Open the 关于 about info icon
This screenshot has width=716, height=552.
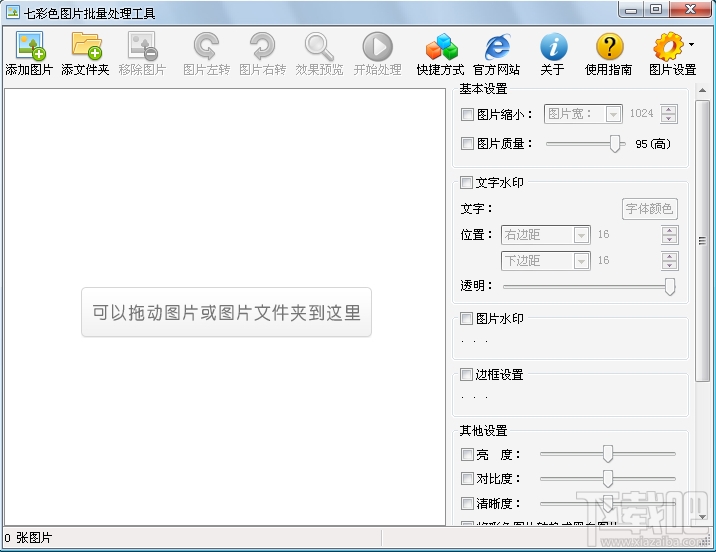tap(553, 46)
